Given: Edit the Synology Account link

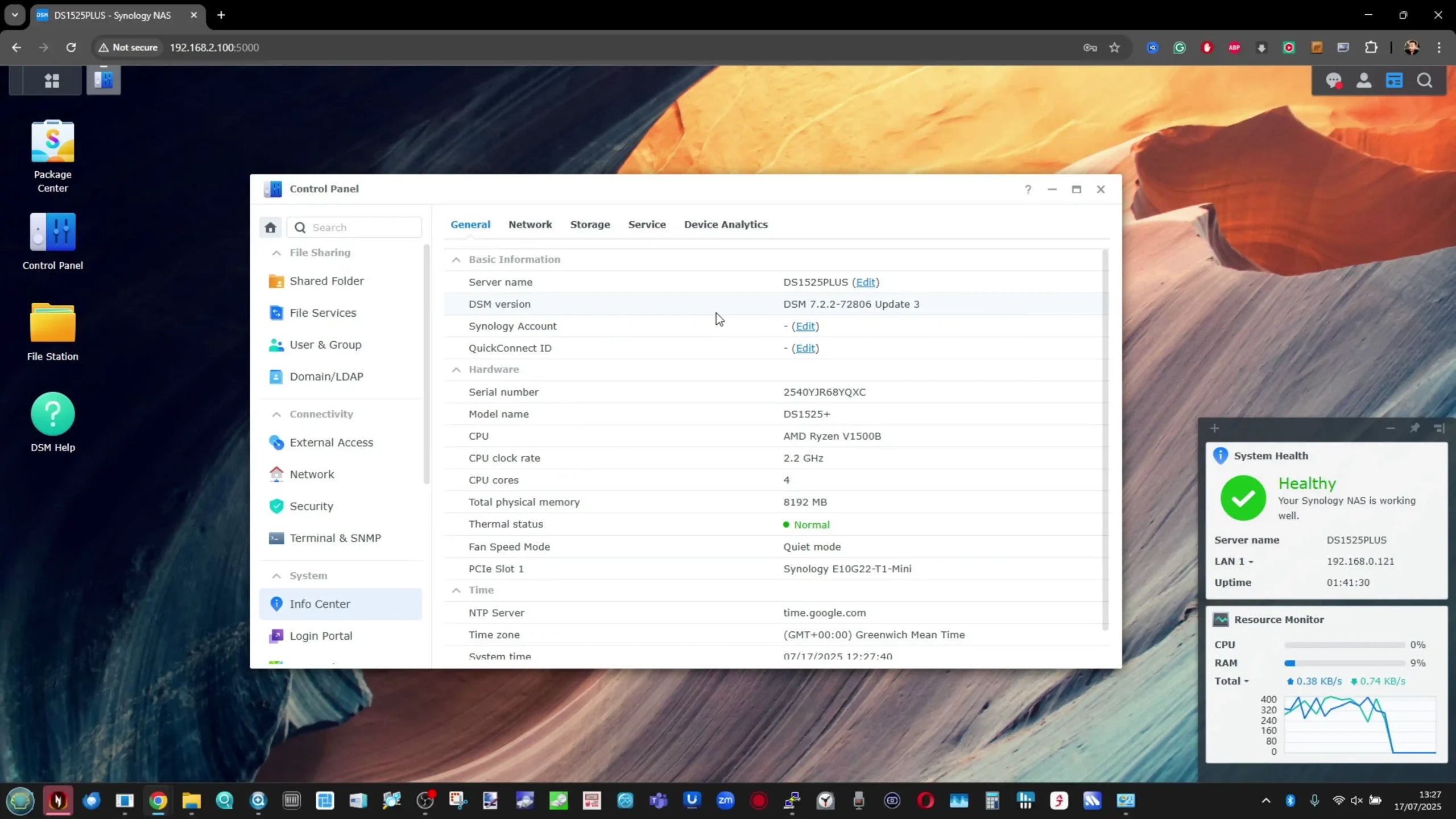Looking at the screenshot, I should (x=805, y=326).
